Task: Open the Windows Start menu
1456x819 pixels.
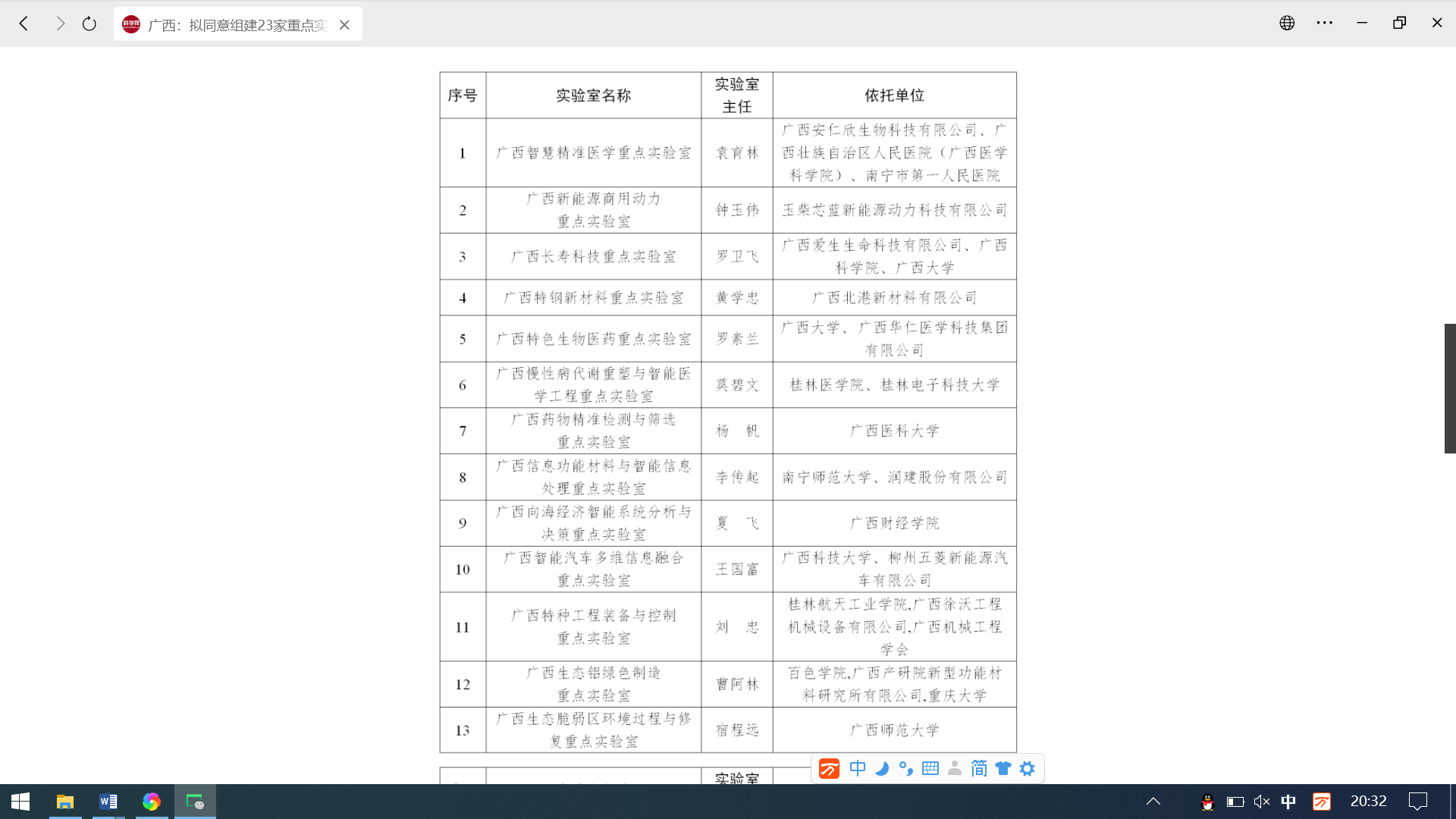Action: click(x=20, y=802)
